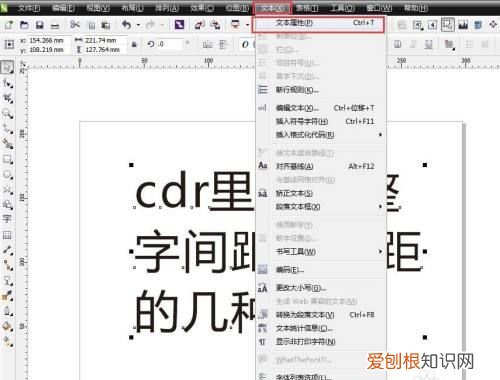Click the Export icon
The image size is (500, 380).
[x=215, y=25]
